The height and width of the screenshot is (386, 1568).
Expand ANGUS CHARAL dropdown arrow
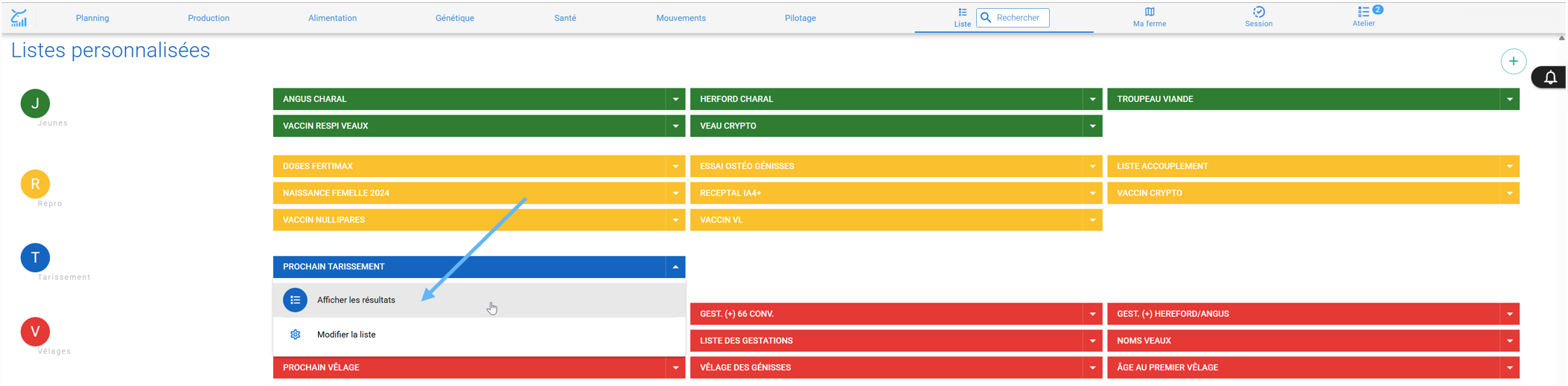(675, 99)
